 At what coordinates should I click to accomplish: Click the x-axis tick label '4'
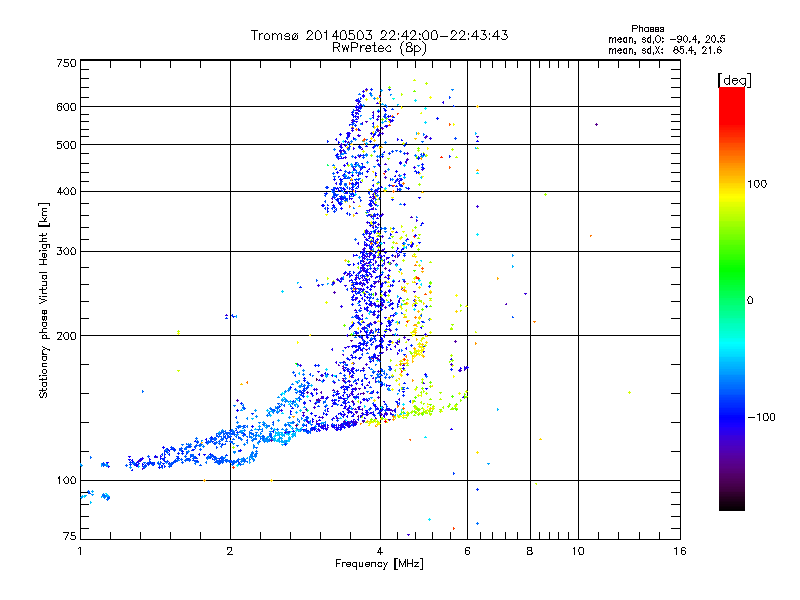(380, 551)
